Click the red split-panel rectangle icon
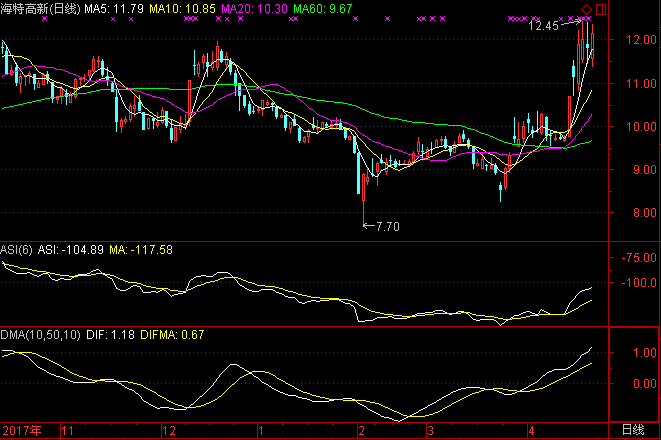 click(x=600, y=9)
